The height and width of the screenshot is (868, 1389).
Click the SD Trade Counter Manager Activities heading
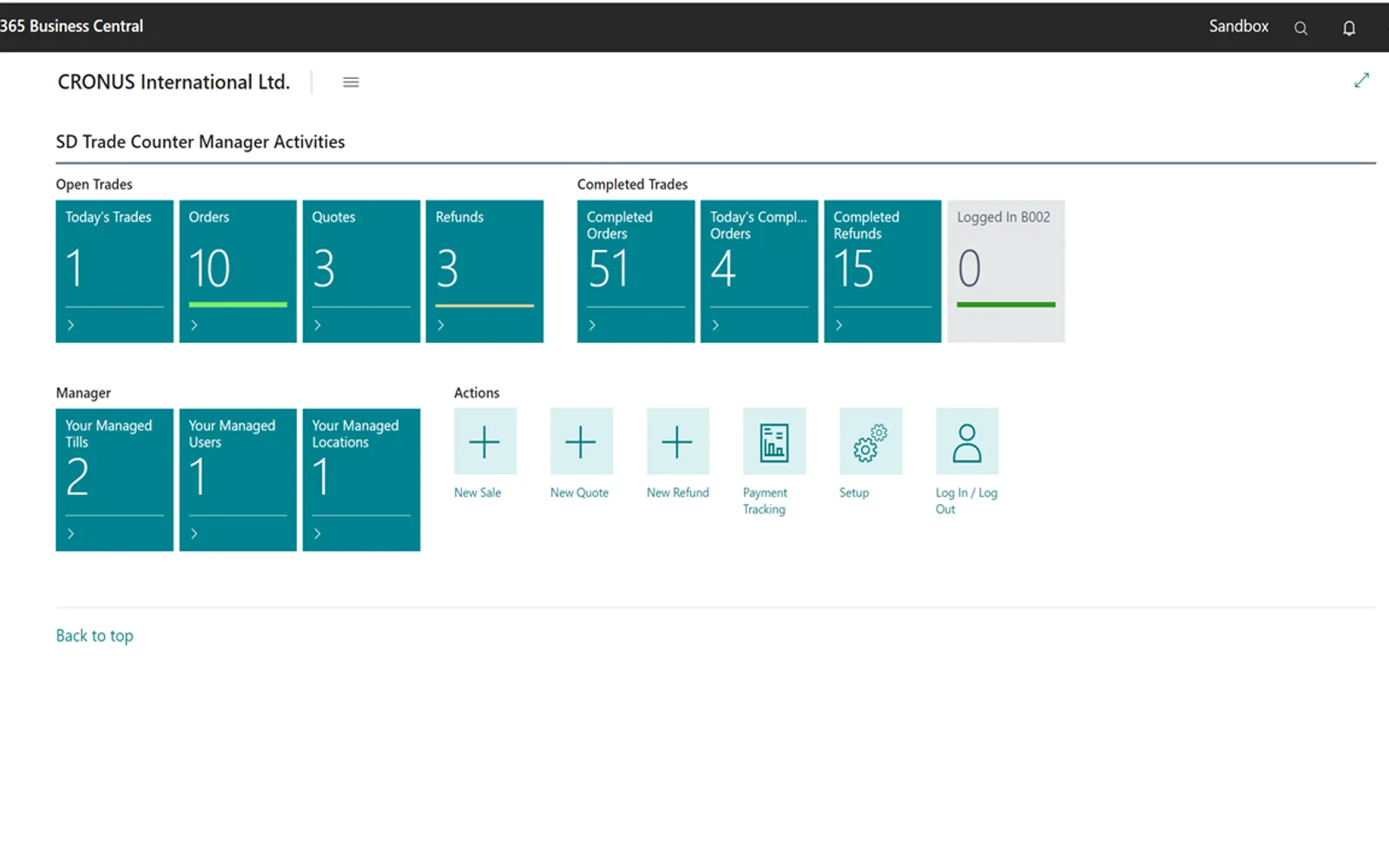201,141
